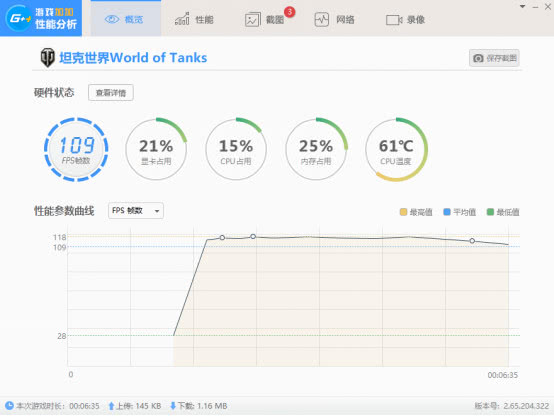Viewport: 554px width, 416px height.
Task: Close the performance analysis window
Action: pos(548,7)
